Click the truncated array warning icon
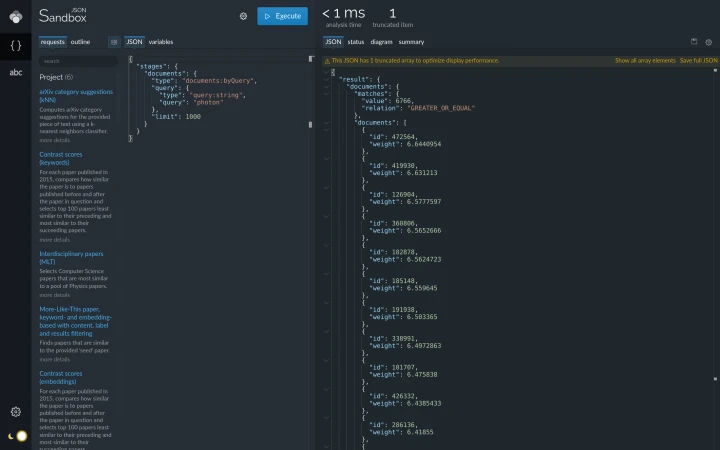Image resolution: width=720 pixels, height=450 pixels. [x=327, y=61]
